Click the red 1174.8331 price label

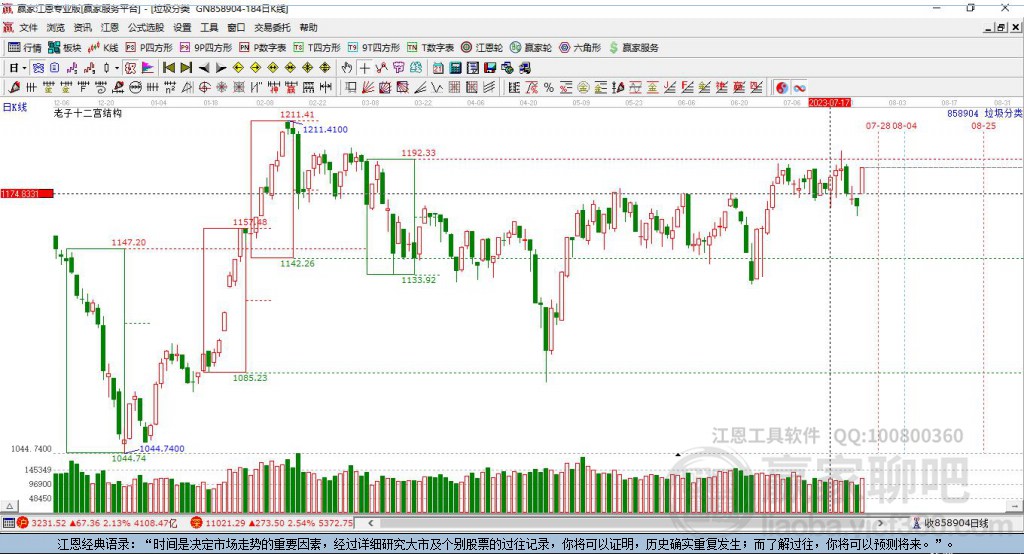tap(27, 193)
